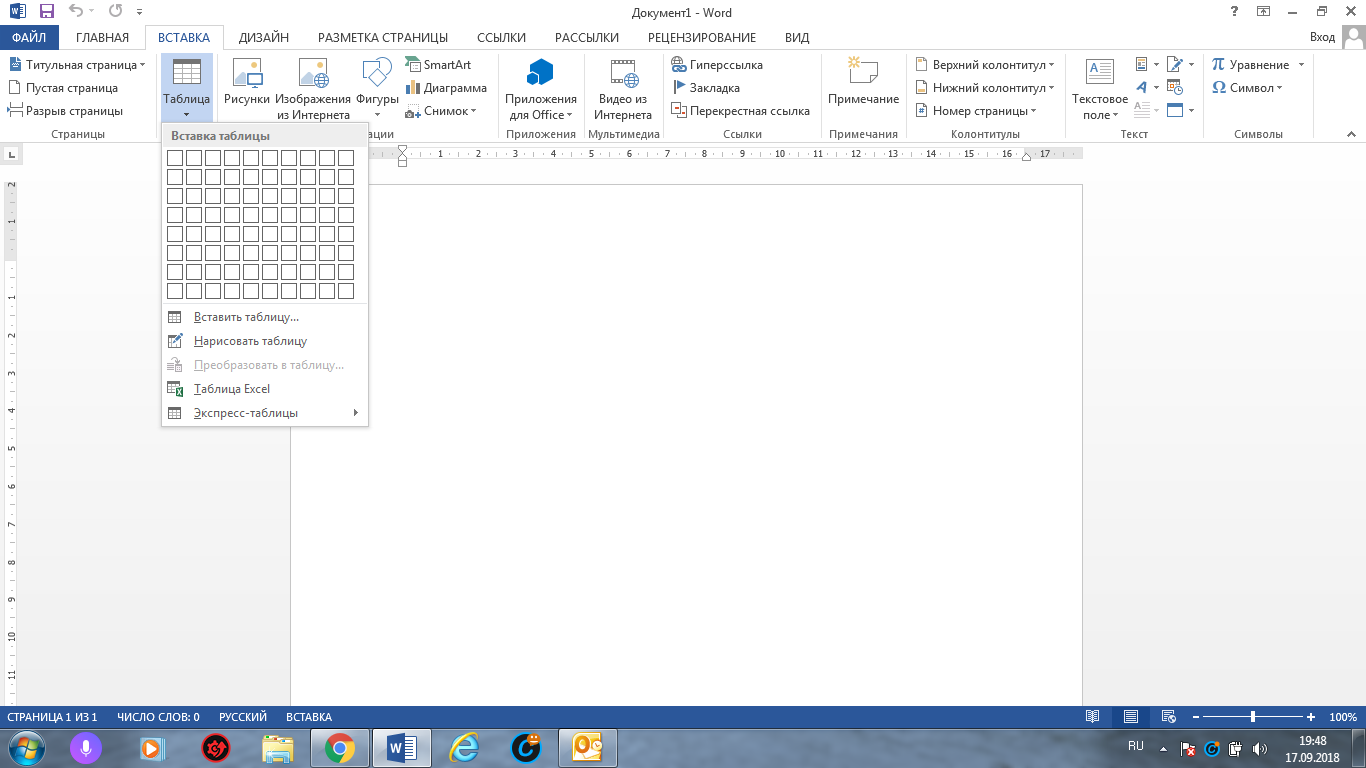Select the top-left cell of table grid
The height and width of the screenshot is (768, 1366).
(175, 158)
